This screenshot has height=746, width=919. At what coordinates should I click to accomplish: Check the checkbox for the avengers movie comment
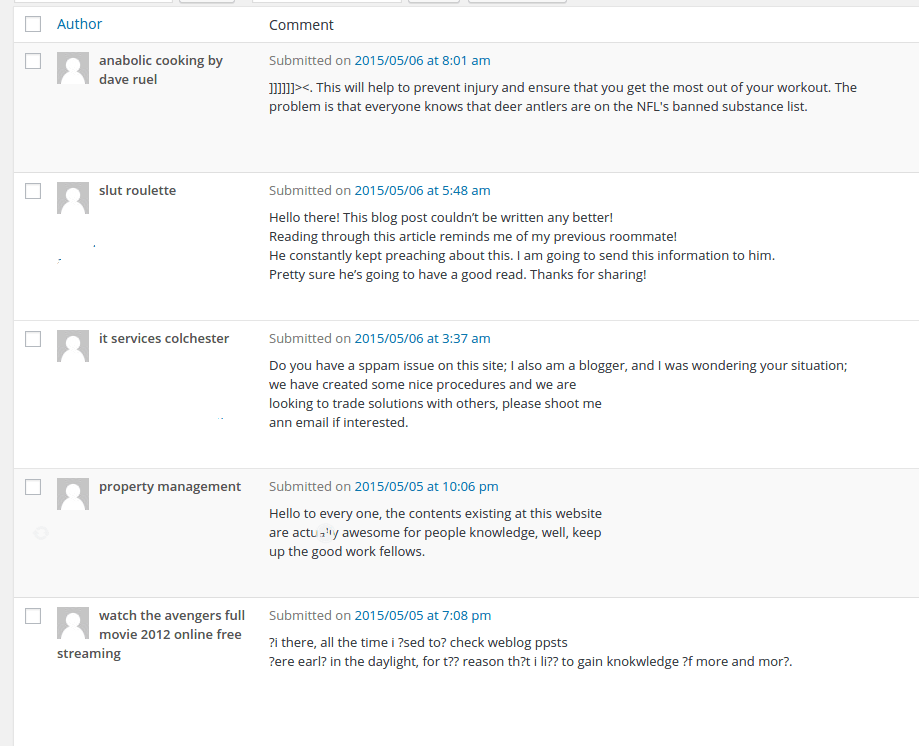33,615
